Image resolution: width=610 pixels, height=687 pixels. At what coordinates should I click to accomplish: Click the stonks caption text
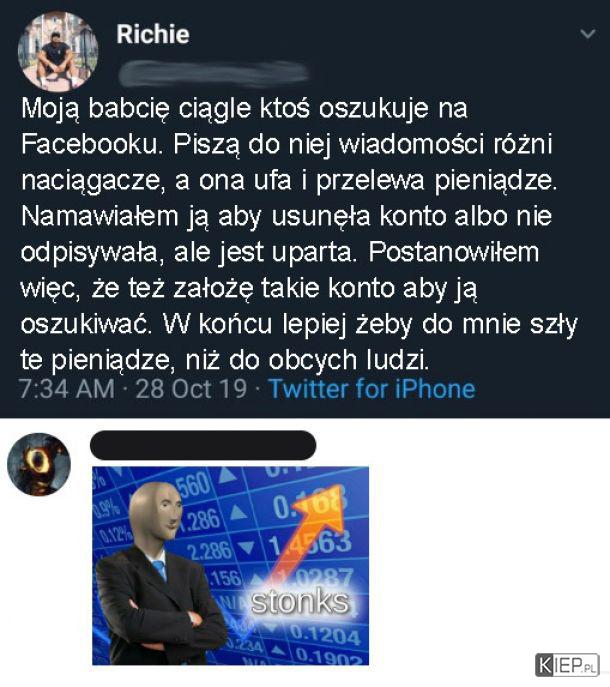[x=301, y=602]
